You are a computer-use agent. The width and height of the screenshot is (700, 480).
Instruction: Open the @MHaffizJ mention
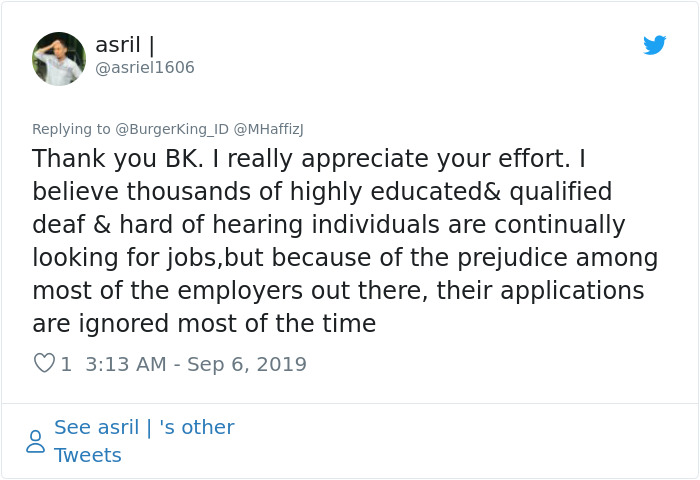pos(268,129)
